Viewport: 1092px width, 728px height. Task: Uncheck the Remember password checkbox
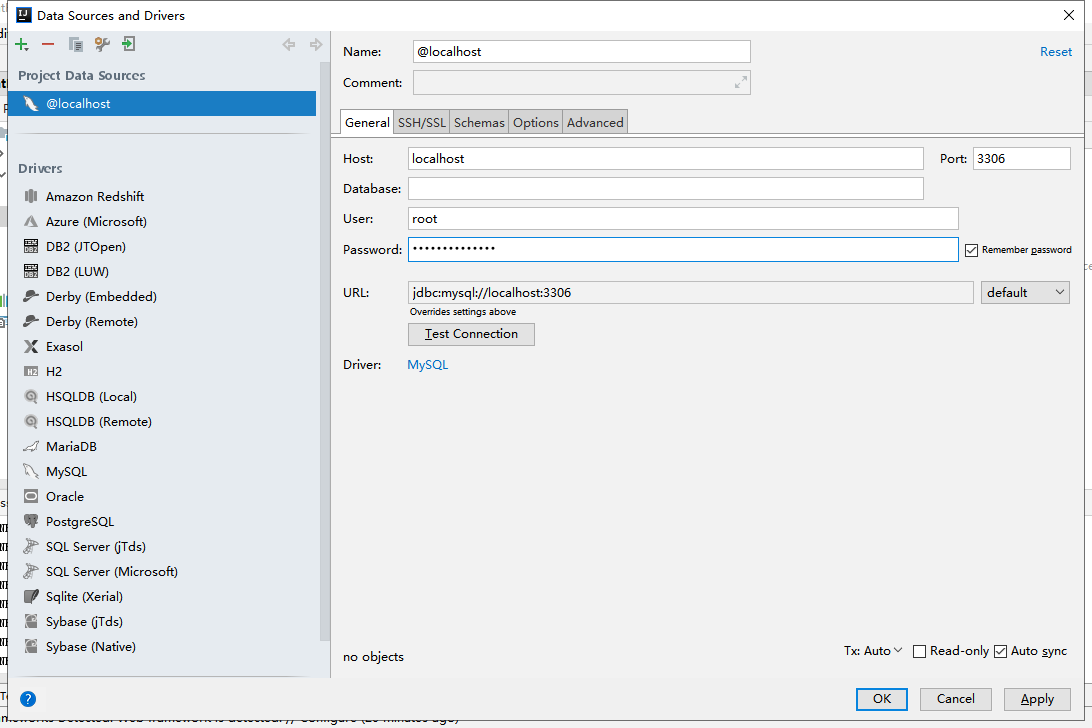(x=971, y=249)
